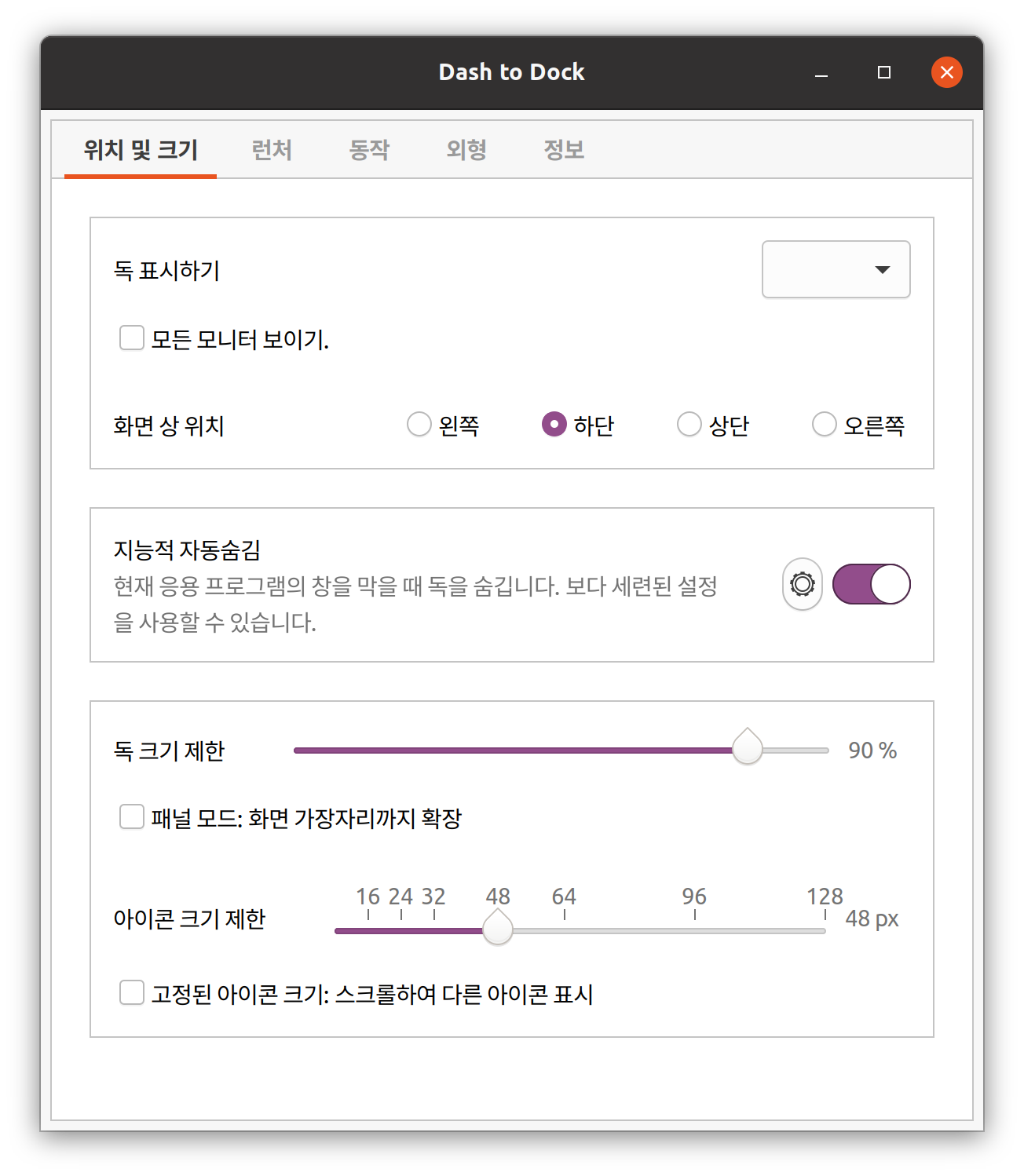The width and height of the screenshot is (1024, 1176).
Task: Close the Dash to Dock window
Action: point(947,72)
